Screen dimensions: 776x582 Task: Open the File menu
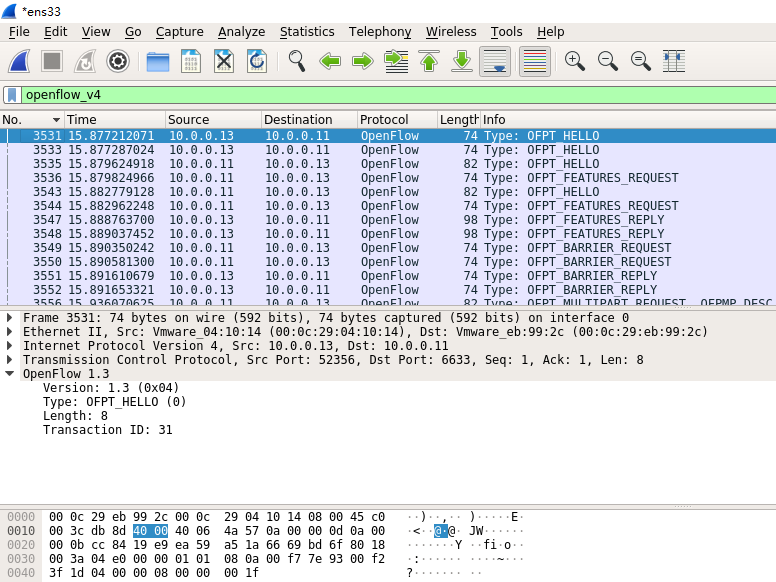coord(19,32)
